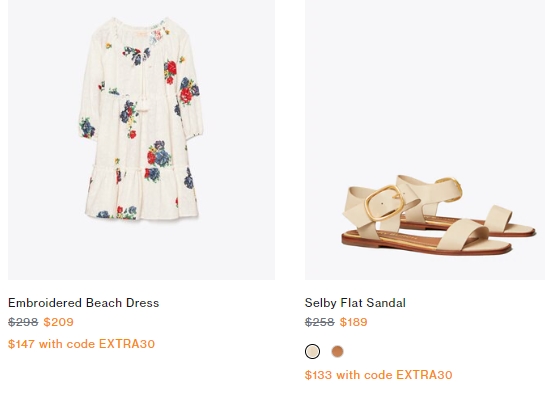The height and width of the screenshot is (395, 545).
Task: Click the Embroidered Beach Dress title link
Action: point(83,303)
